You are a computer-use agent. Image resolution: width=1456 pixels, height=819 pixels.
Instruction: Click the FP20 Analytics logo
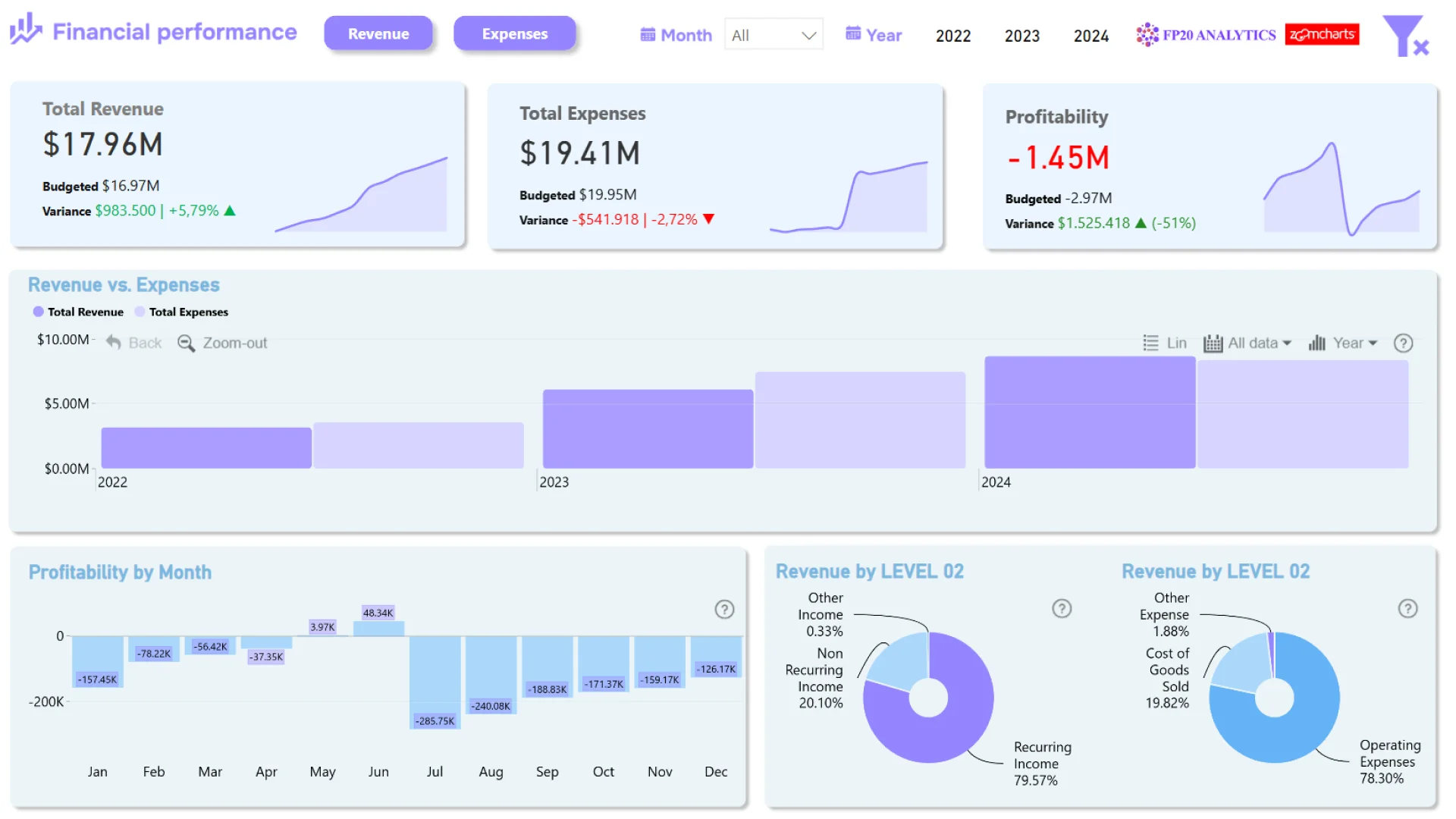(x=1206, y=35)
